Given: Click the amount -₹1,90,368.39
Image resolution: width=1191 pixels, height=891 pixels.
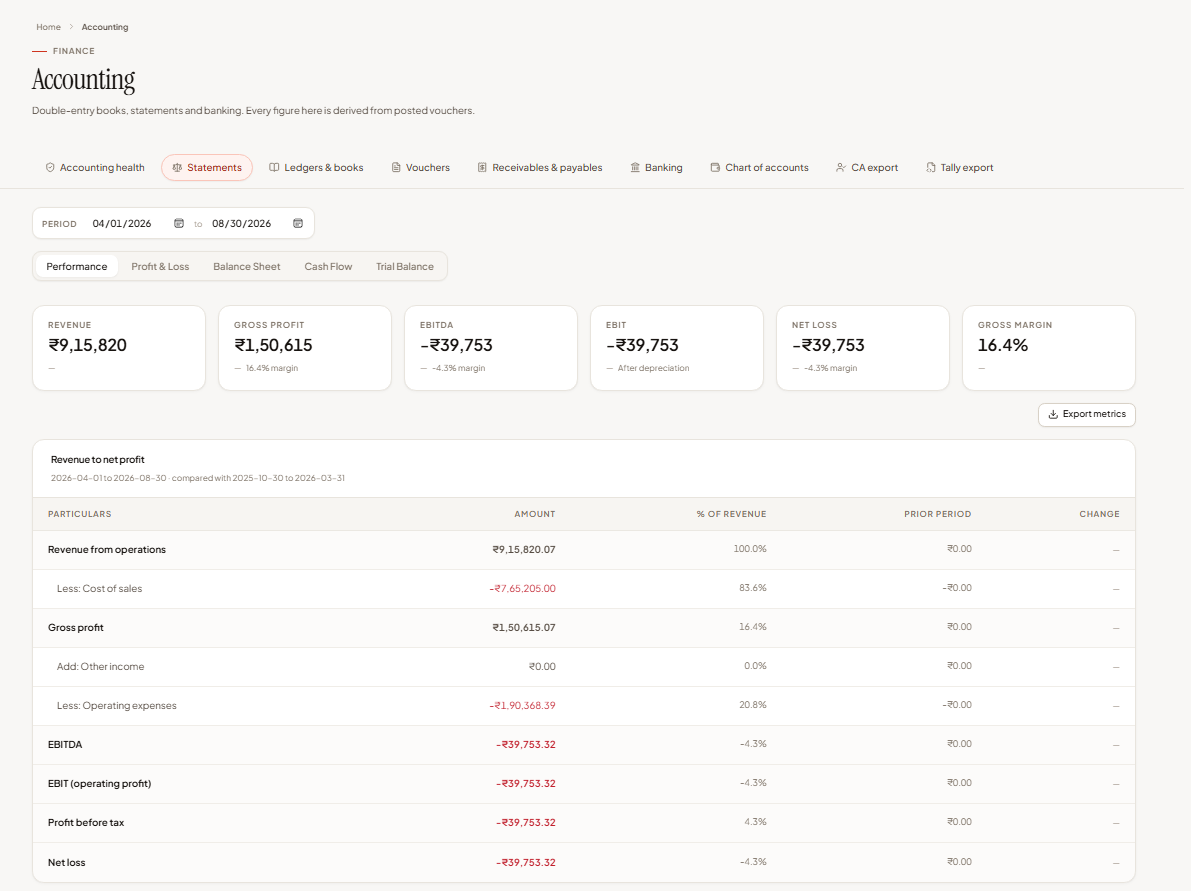Looking at the screenshot, I should [523, 706].
